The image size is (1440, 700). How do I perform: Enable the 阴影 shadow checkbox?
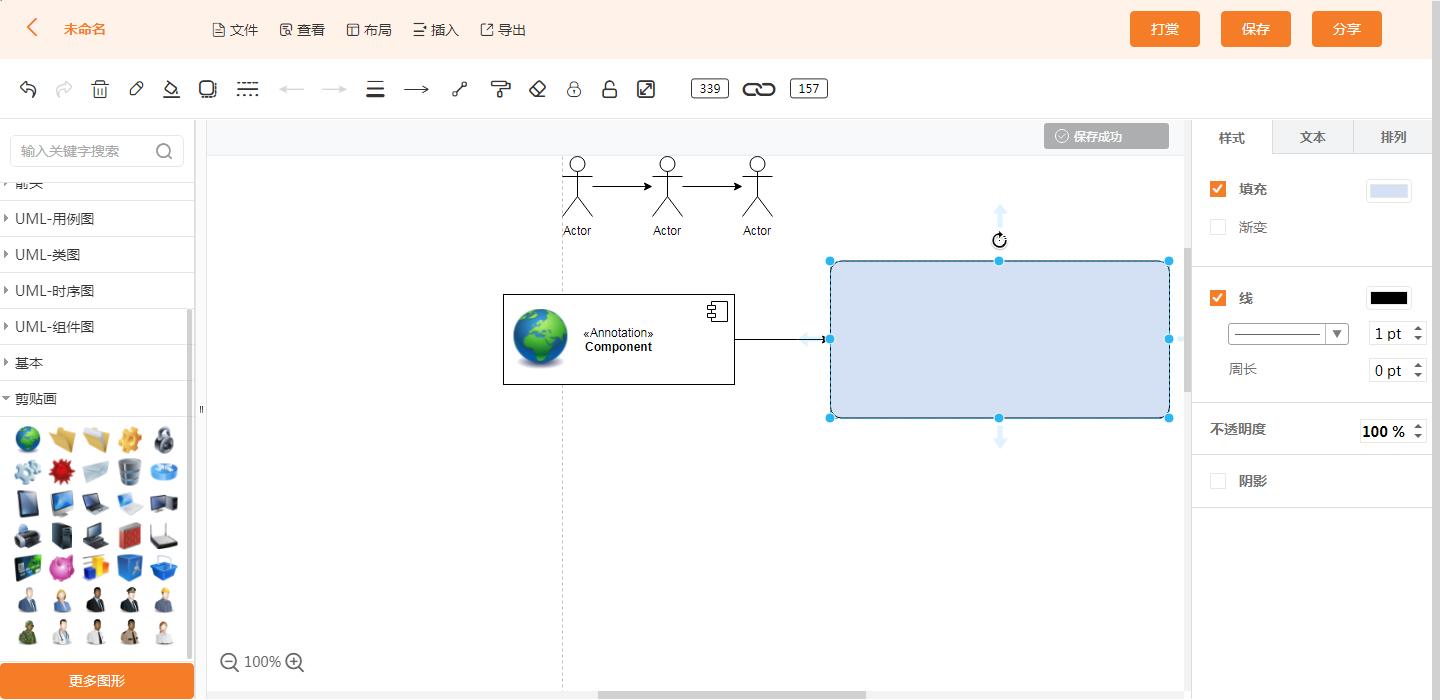pos(1218,481)
